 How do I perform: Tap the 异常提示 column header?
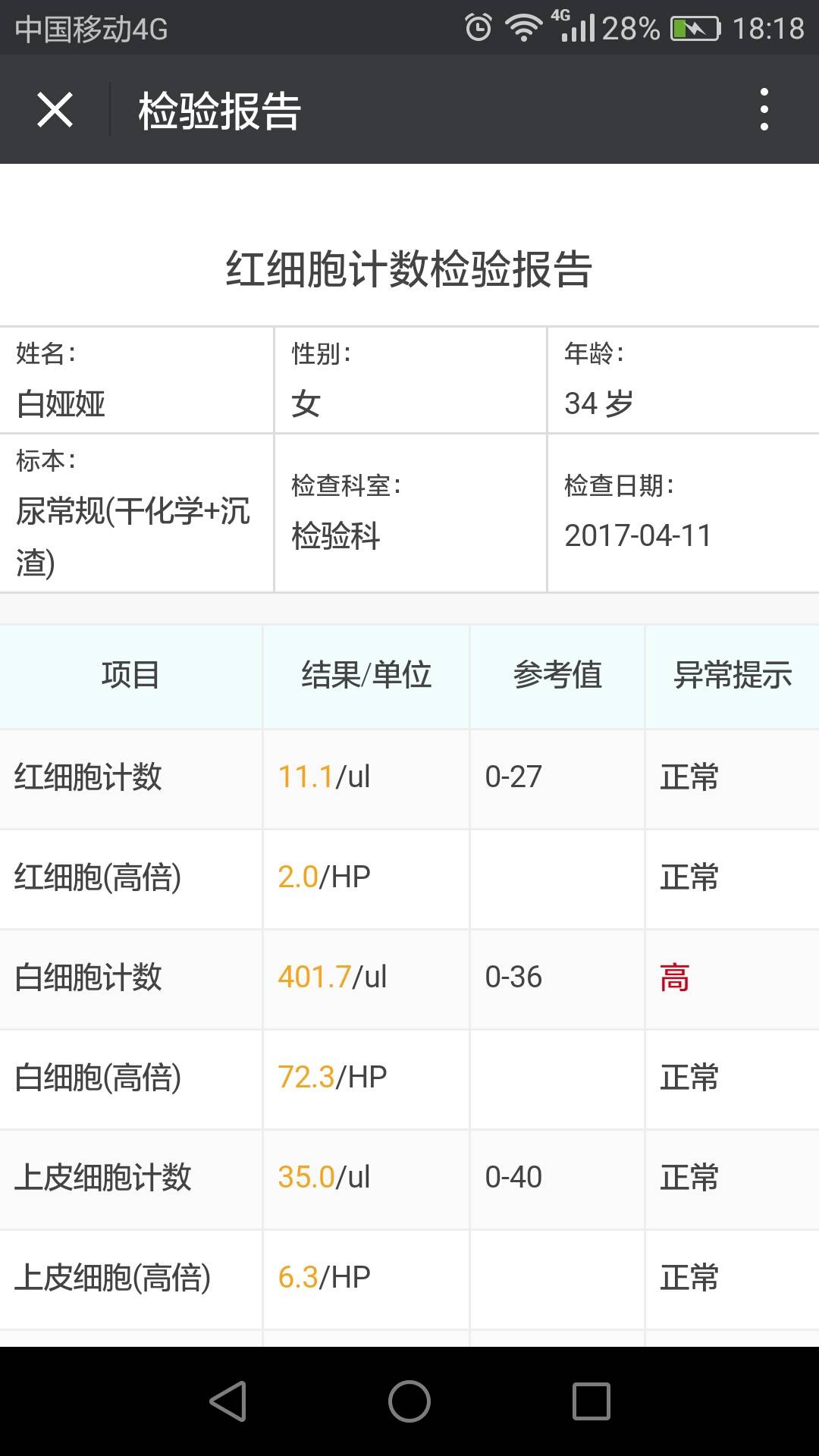click(732, 675)
